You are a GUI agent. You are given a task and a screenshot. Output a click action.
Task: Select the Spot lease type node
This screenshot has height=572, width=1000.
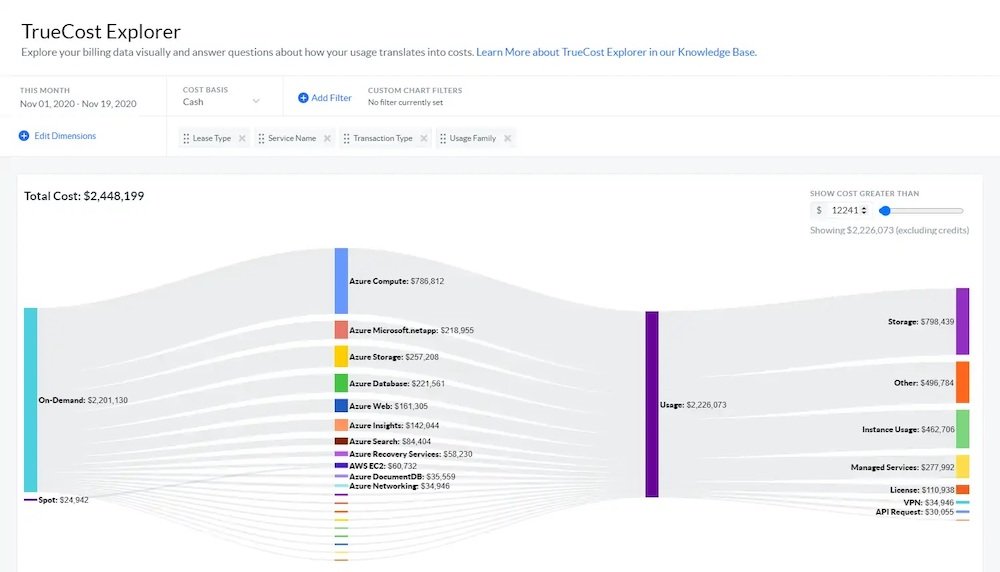(31, 499)
